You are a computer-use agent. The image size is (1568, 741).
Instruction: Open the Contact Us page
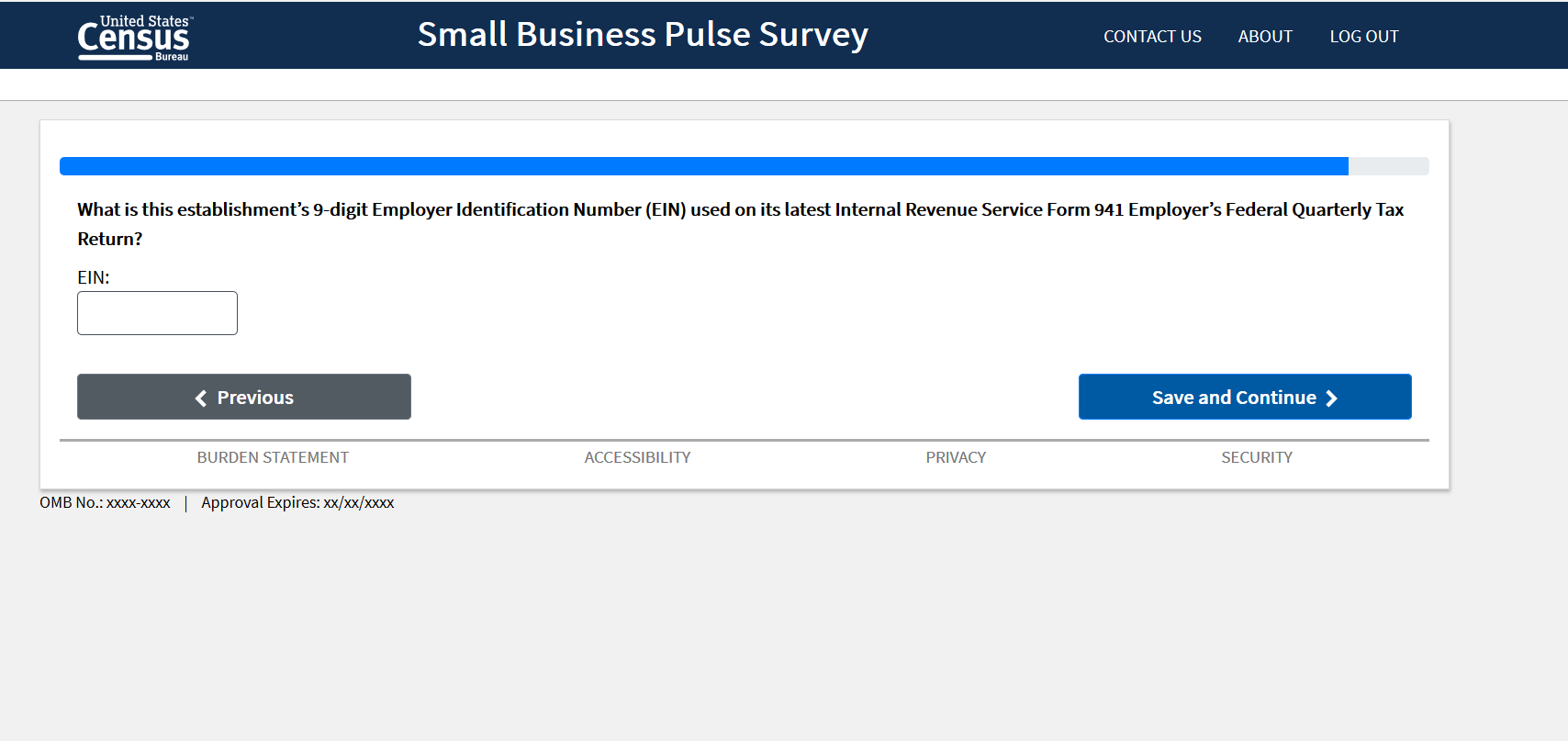[x=1152, y=37]
